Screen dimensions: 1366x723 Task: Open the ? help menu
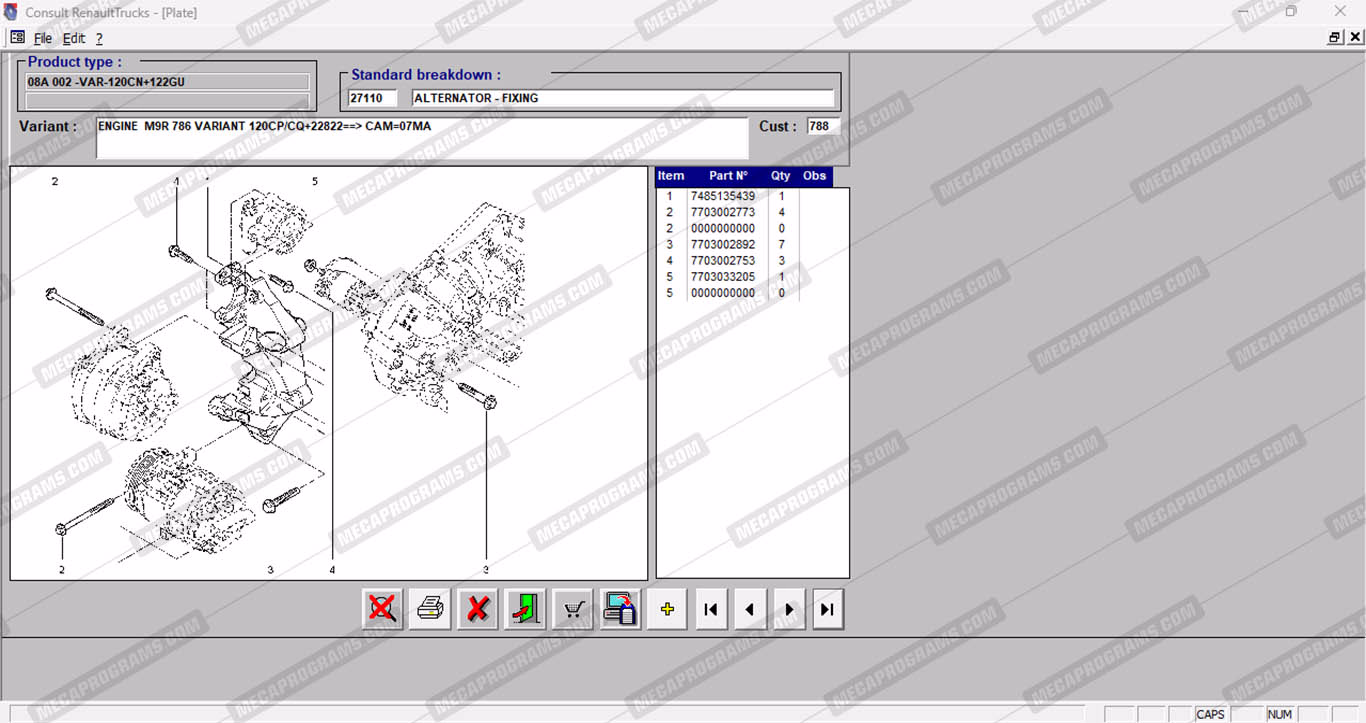pos(99,38)
